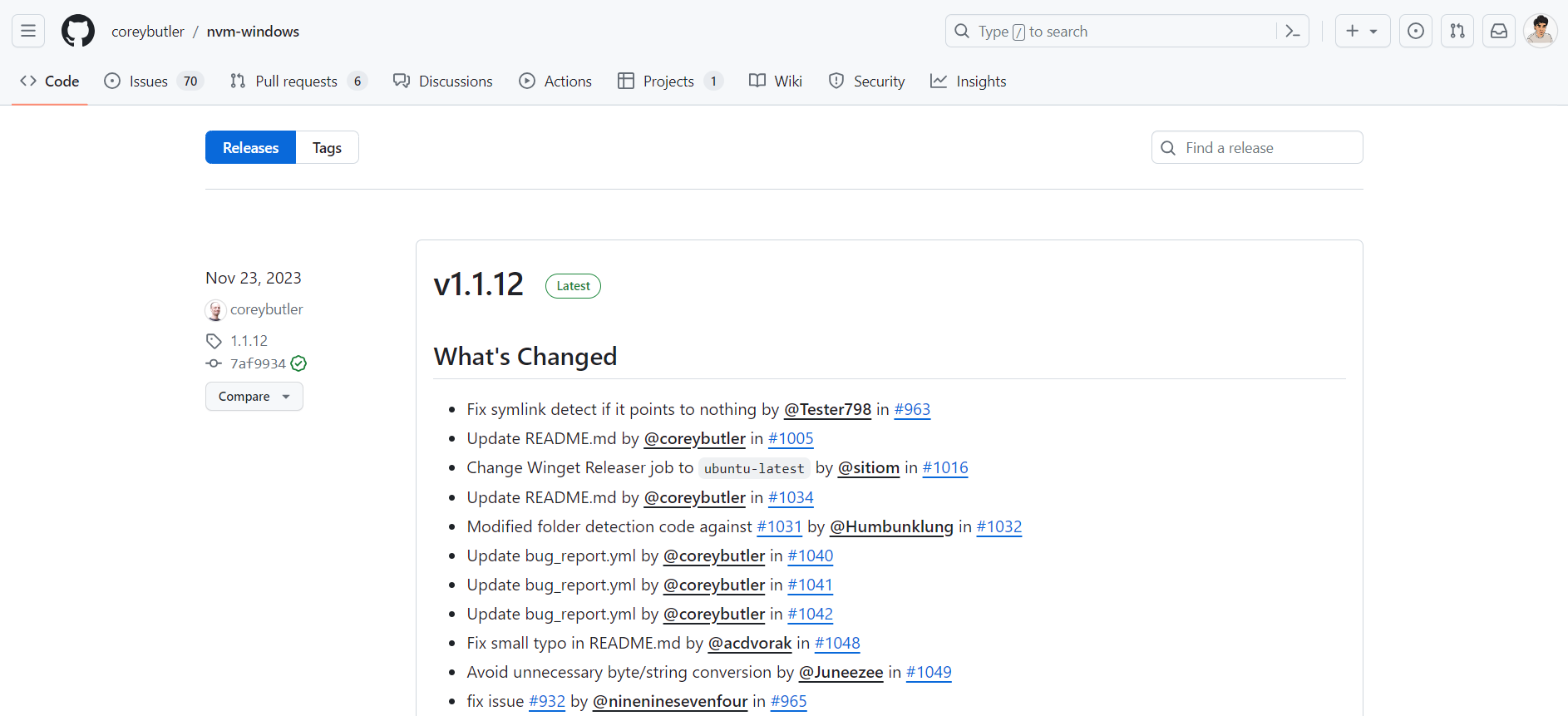Click the magnifier in the global search box
This screenshot has width=1568, height=716.
(962, 31)
